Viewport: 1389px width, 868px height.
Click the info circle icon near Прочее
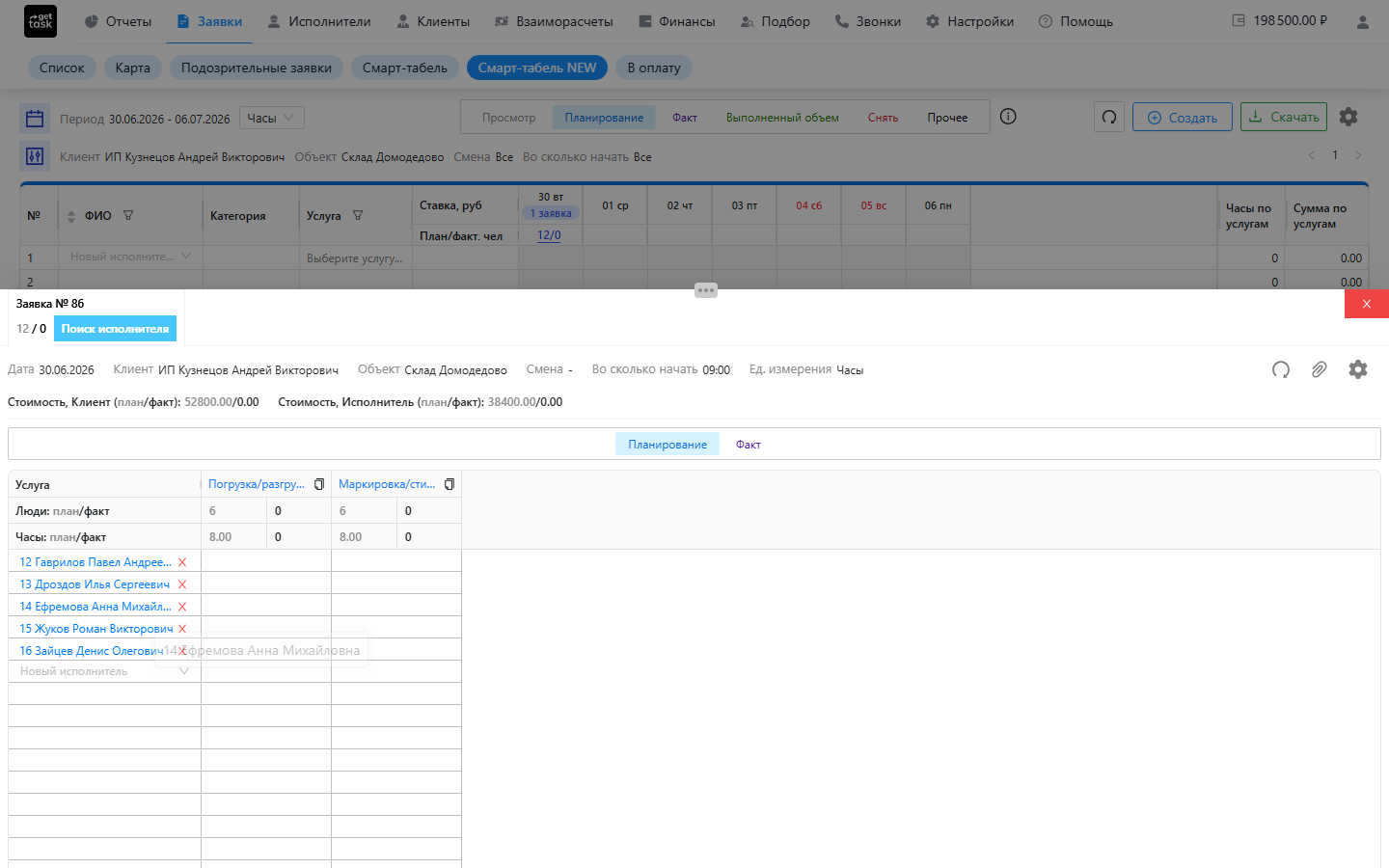[x=1008, y=117]
